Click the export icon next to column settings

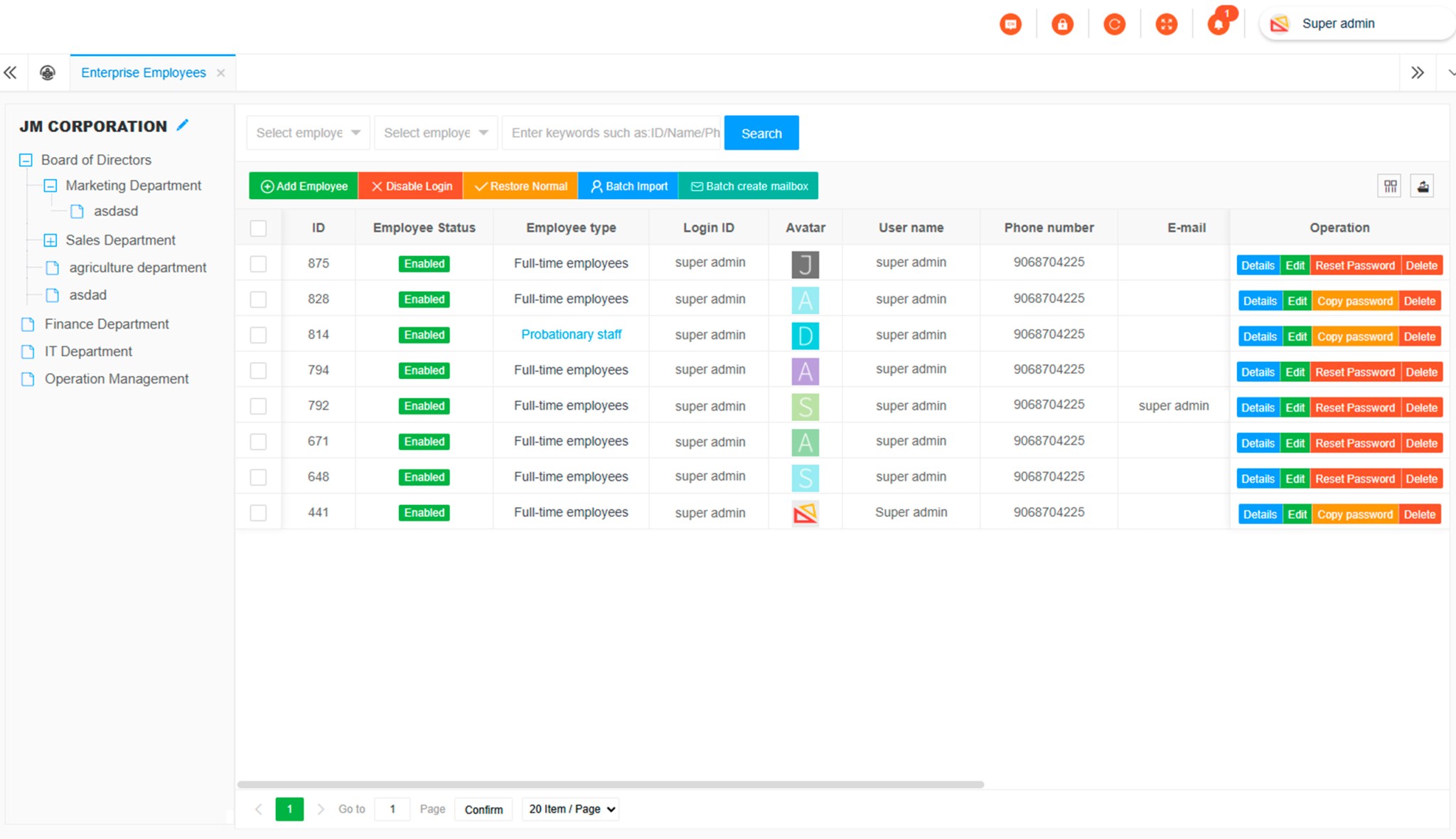pos(1422,186)
